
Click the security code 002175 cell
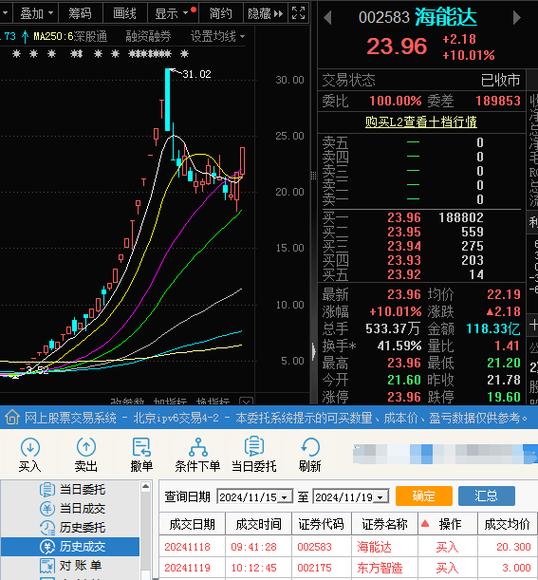tap(314, 568)
